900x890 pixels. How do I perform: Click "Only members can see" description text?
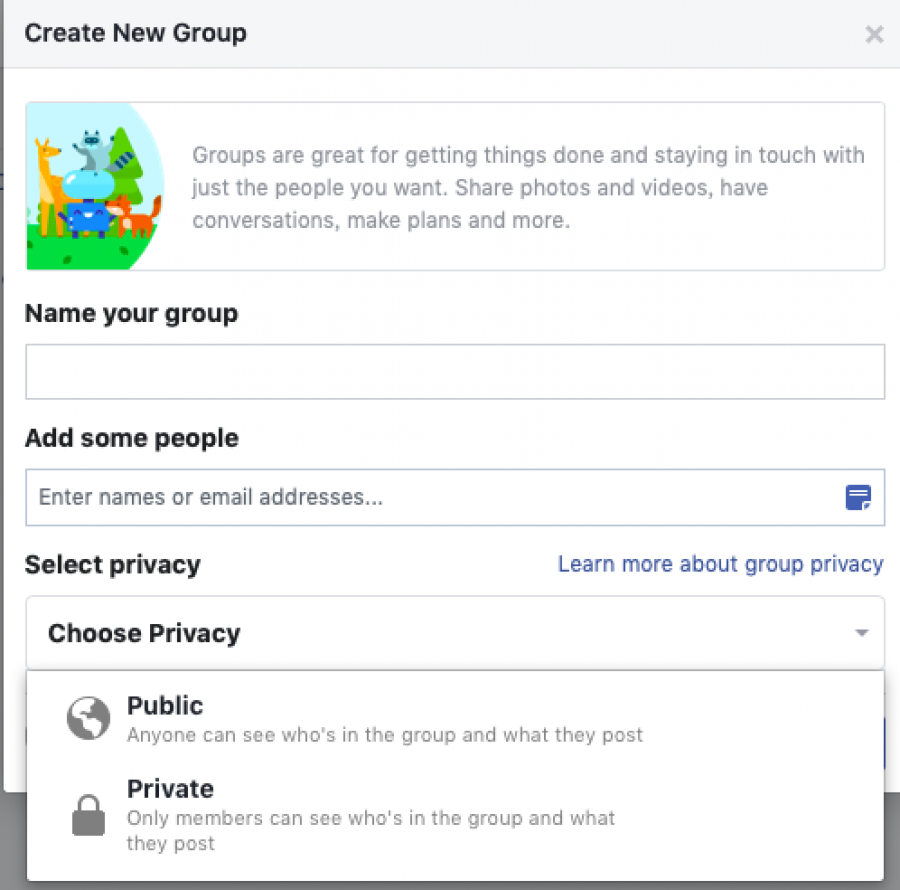(x=370, y=830)
